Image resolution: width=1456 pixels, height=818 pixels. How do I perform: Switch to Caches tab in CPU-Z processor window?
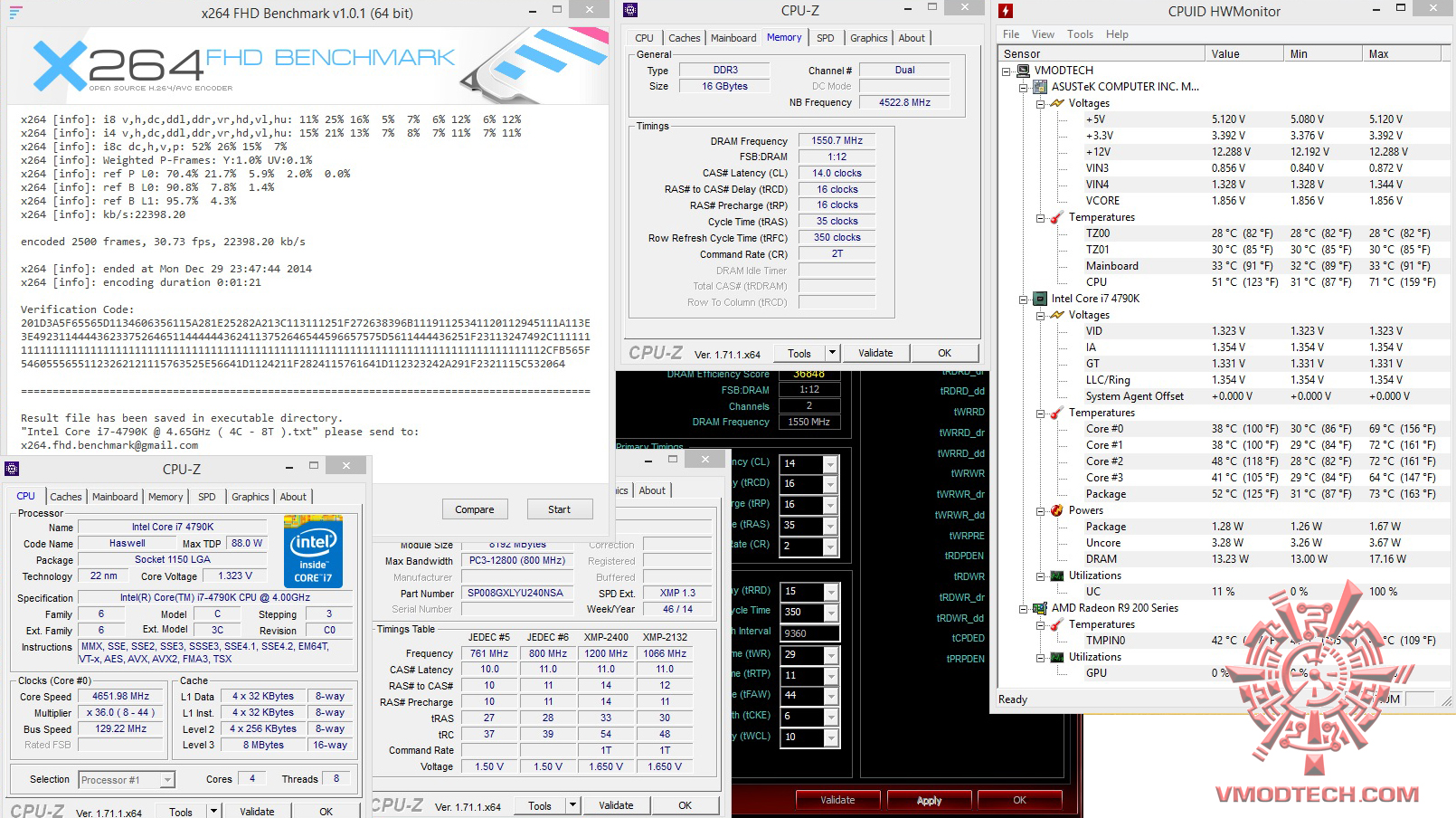66,497
